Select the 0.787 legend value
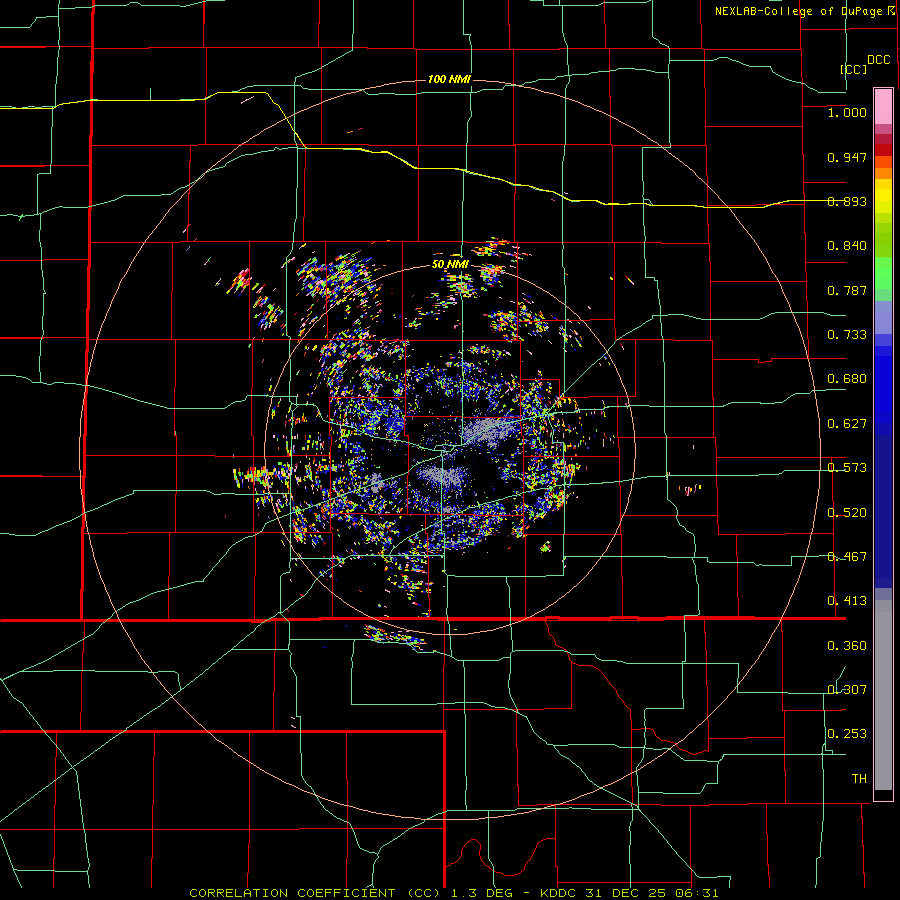 click(x=847, y=290)
